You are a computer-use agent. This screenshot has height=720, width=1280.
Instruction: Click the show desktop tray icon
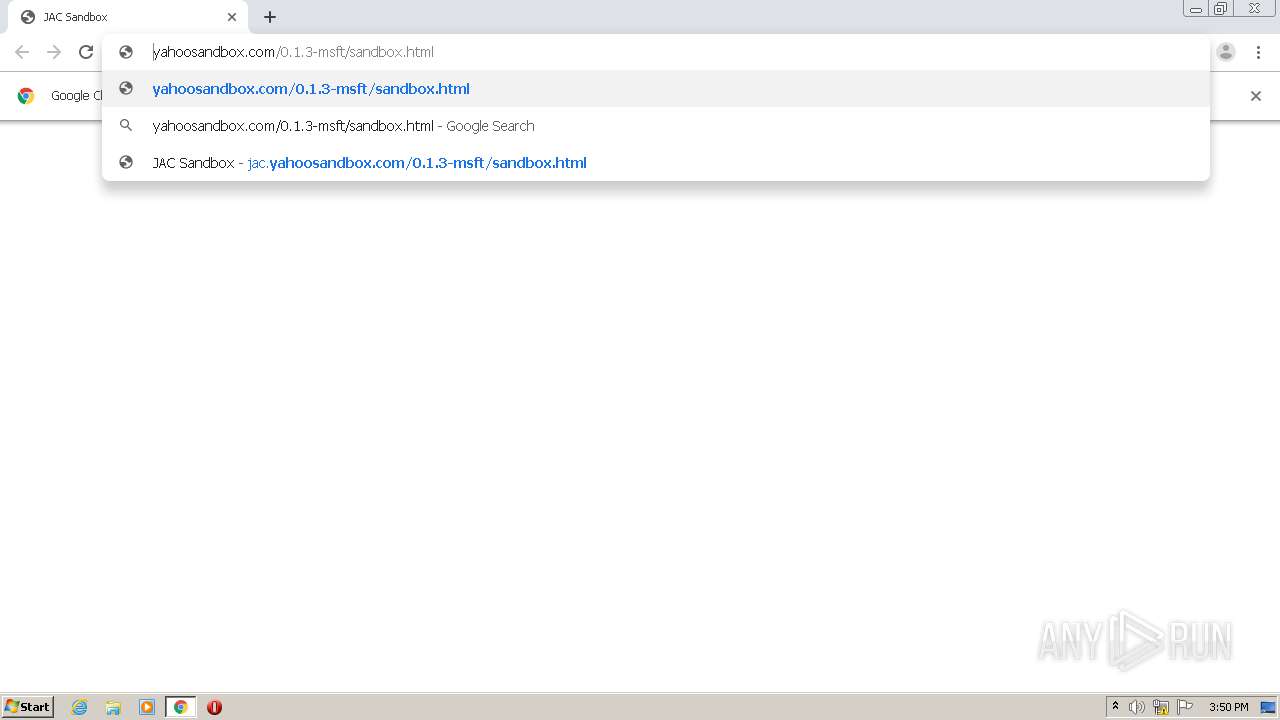[x=1268, y=707]
